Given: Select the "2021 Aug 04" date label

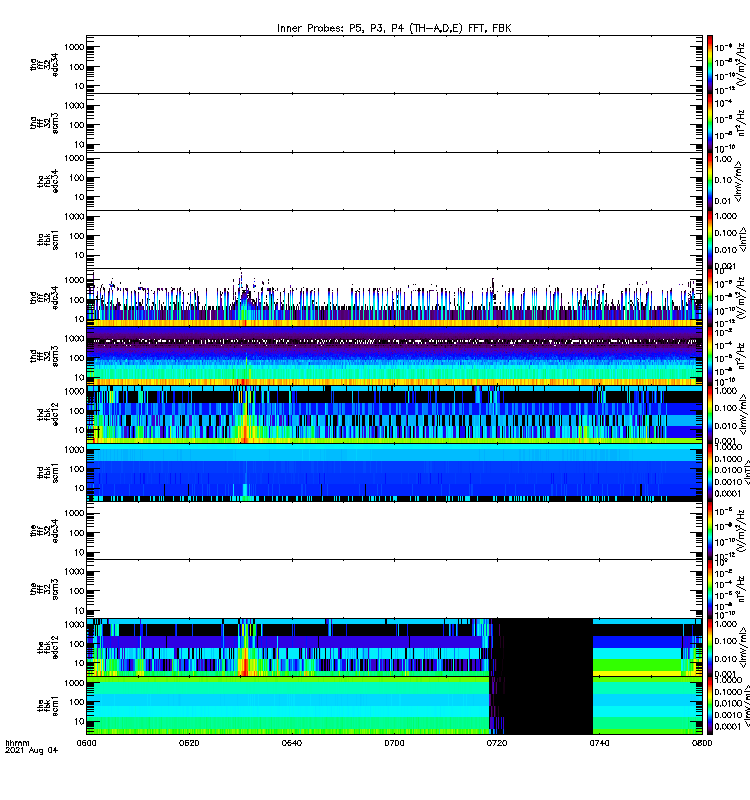Looking at the screenshot, I should [31, 750].
